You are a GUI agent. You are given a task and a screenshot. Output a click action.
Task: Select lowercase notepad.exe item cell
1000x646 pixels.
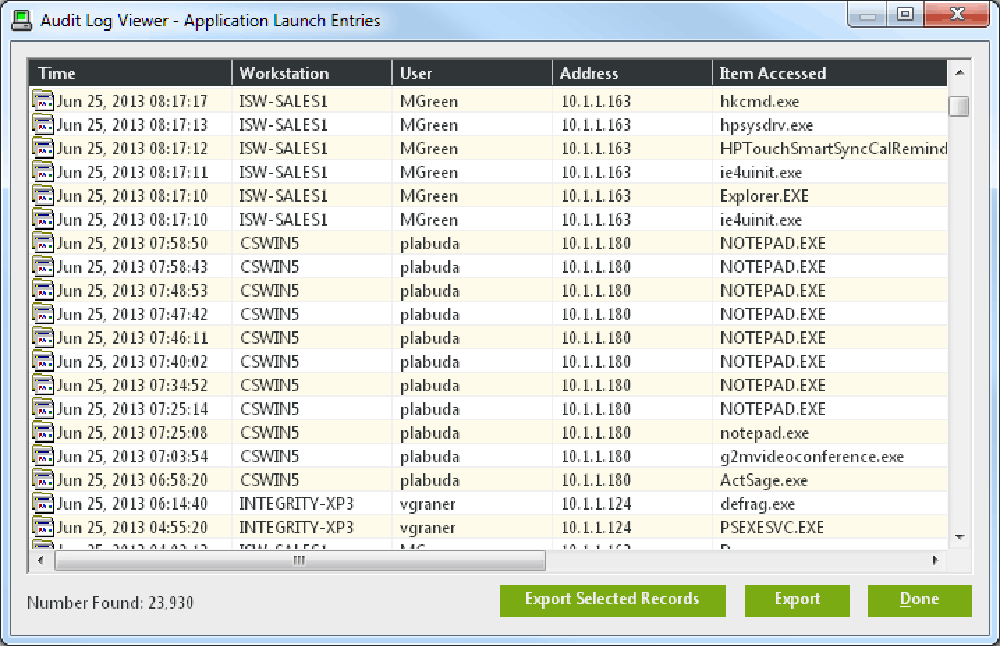[x=764, y=433]
